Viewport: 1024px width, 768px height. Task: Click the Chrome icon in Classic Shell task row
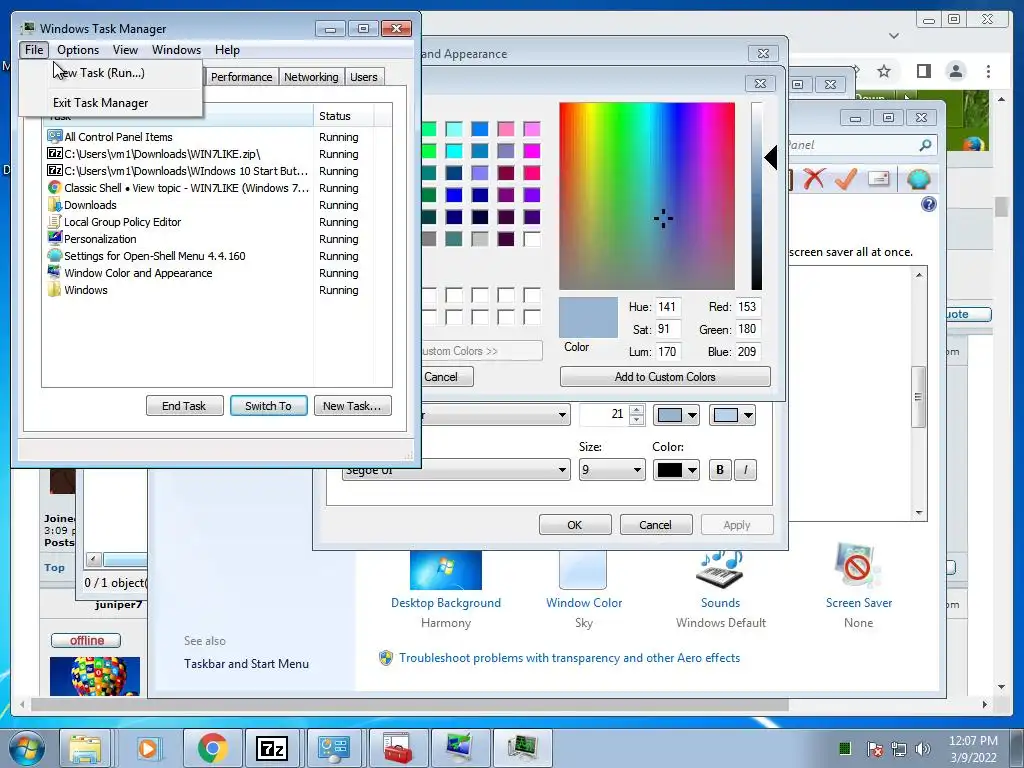pos(55,187)
